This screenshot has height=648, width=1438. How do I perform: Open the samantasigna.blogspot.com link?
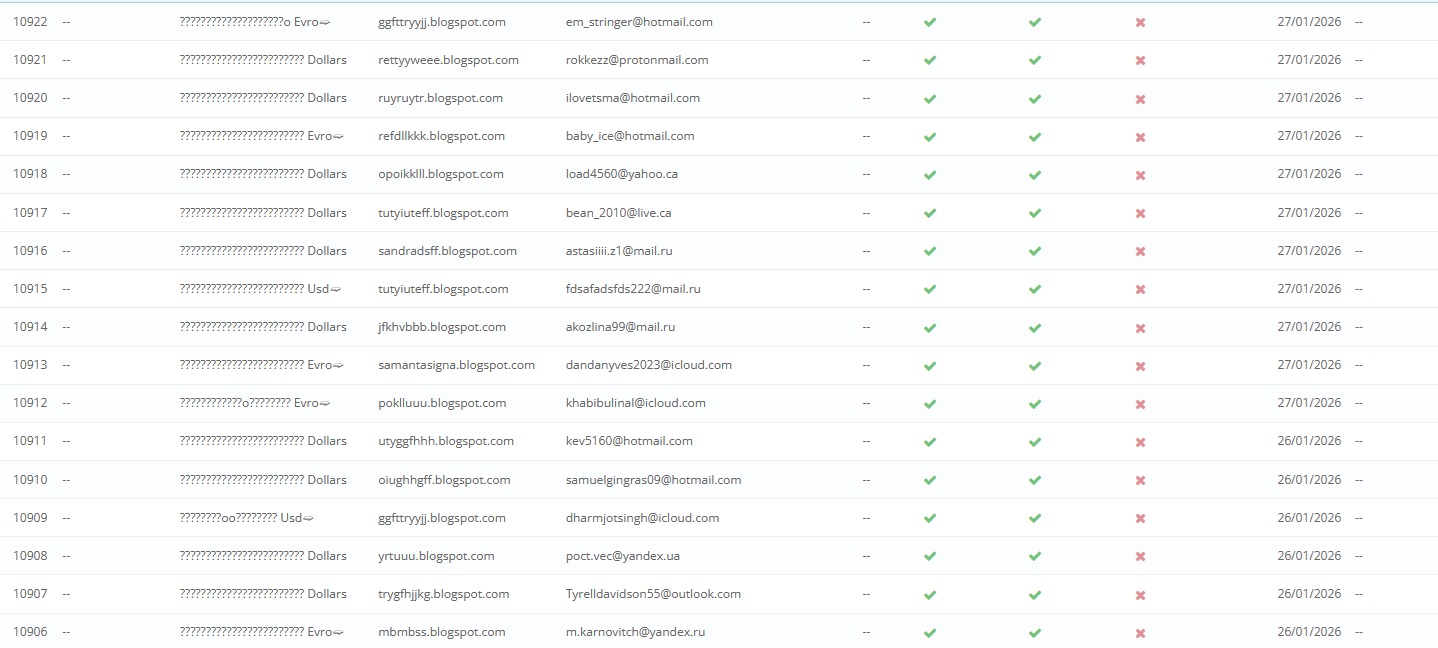[456, 365]
